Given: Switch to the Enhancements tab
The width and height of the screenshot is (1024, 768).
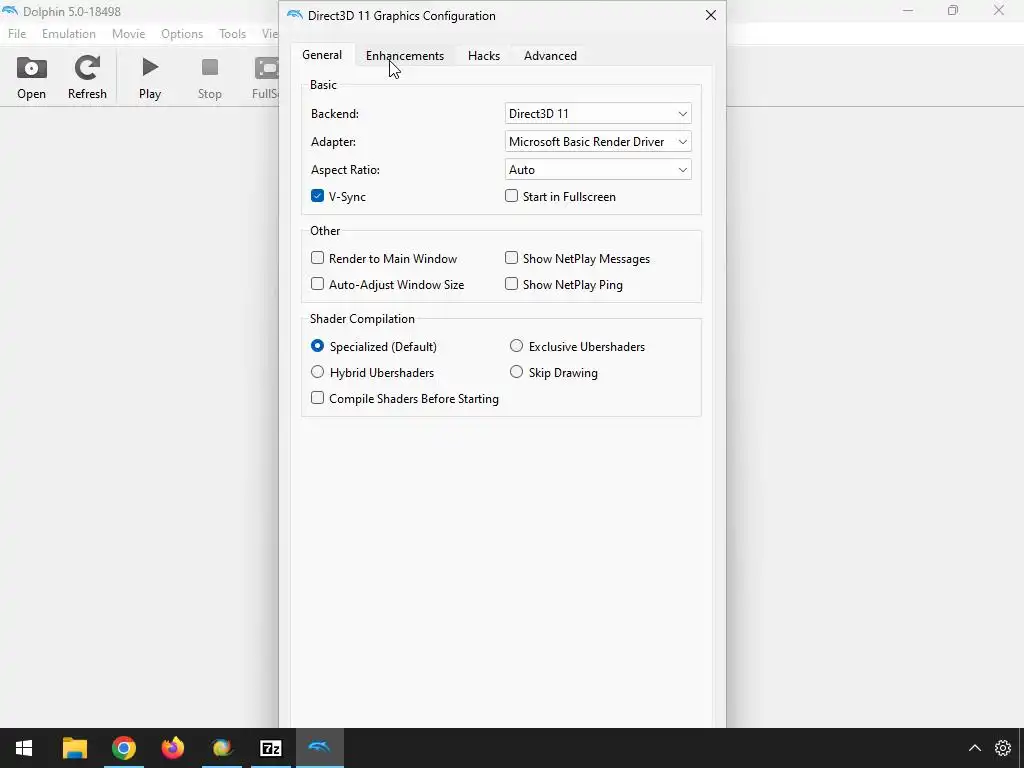Looking at the screenshot, I should (404, 56).
